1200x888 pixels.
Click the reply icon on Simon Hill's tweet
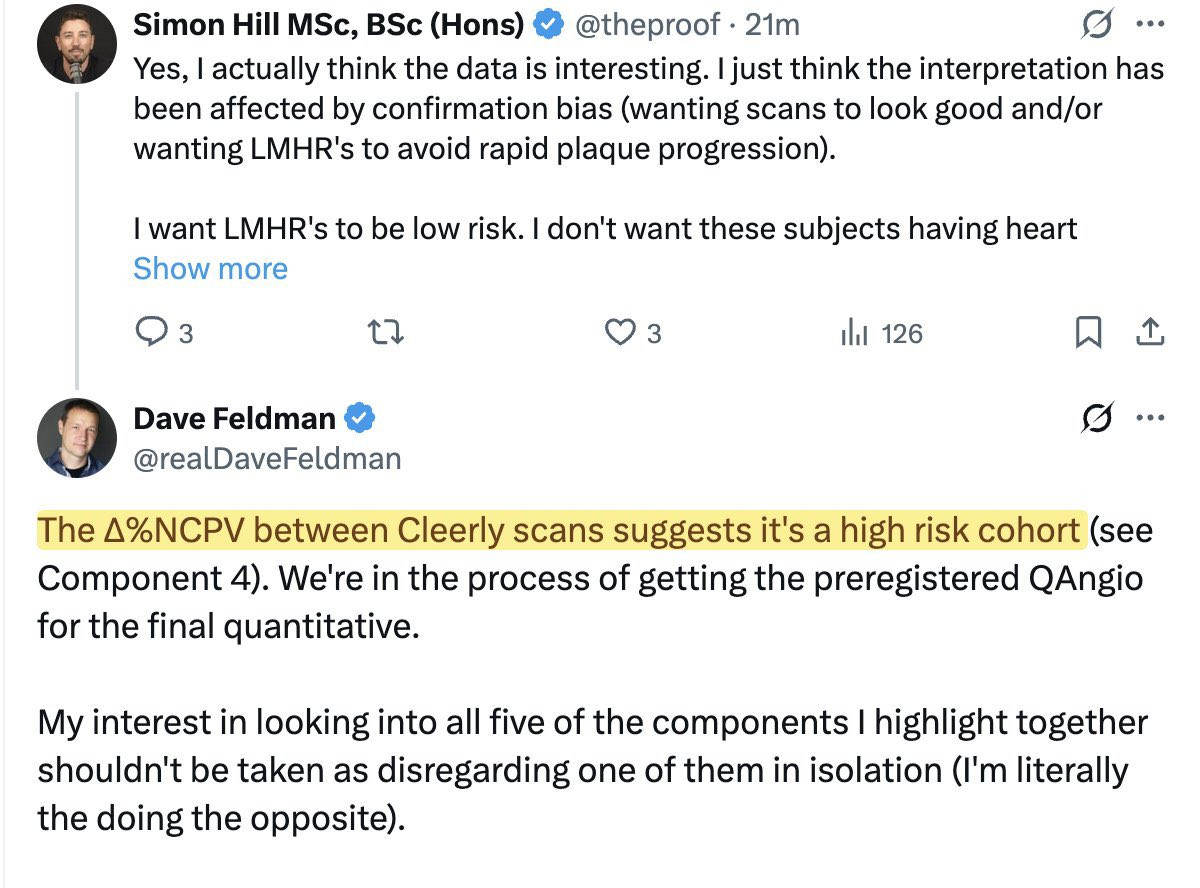pyautogui.click(x=149, y=333)
